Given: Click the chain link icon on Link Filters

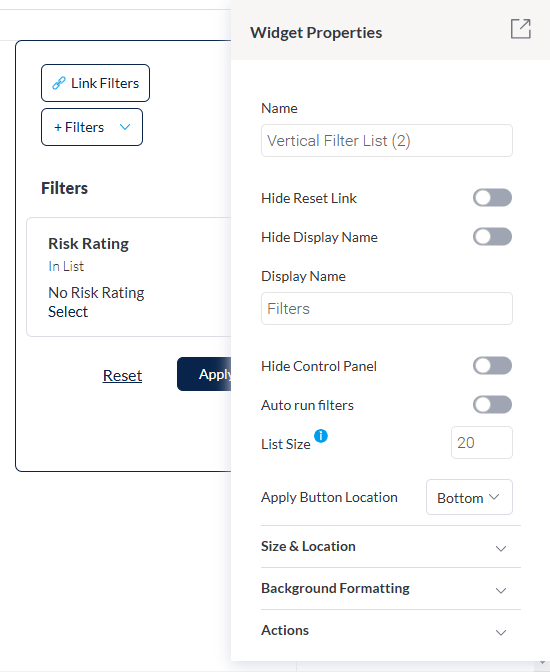Looking at the screenshot, I should pyautogui.click(x=59, y=83).
